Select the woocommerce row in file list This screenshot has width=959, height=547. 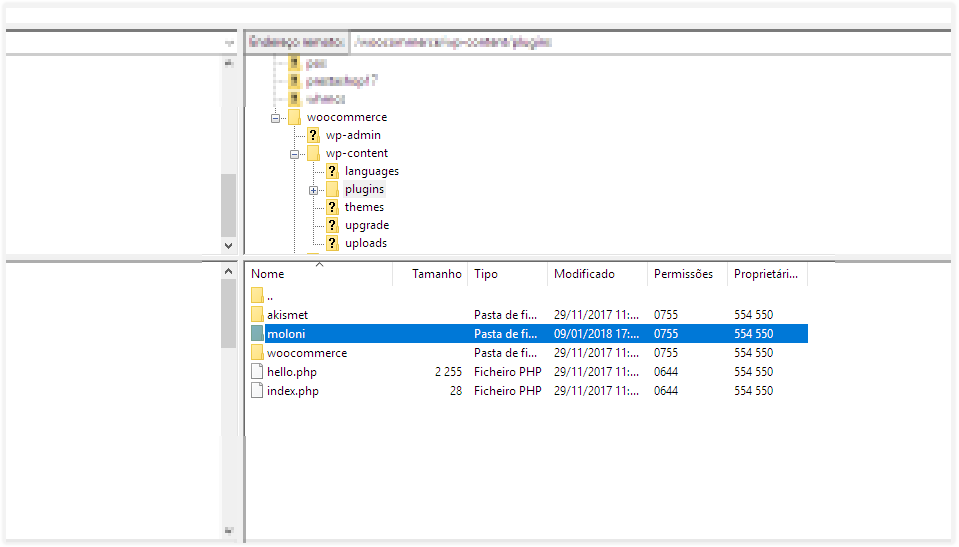[529, 352]
